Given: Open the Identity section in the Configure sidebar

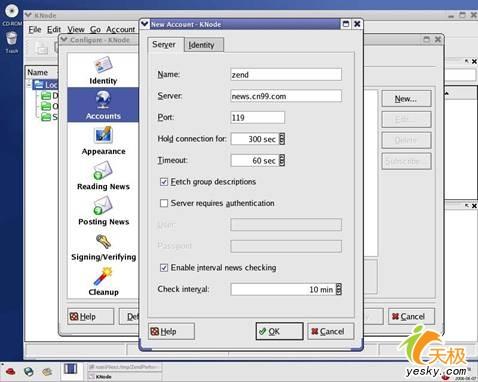Looking at the screenshot, I should [103, 70].
